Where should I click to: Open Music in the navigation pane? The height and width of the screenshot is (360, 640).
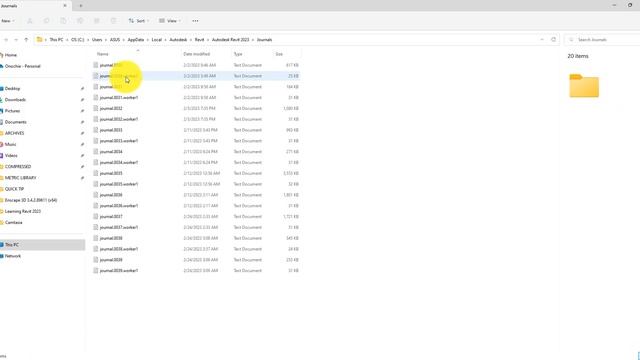[11, 144]
